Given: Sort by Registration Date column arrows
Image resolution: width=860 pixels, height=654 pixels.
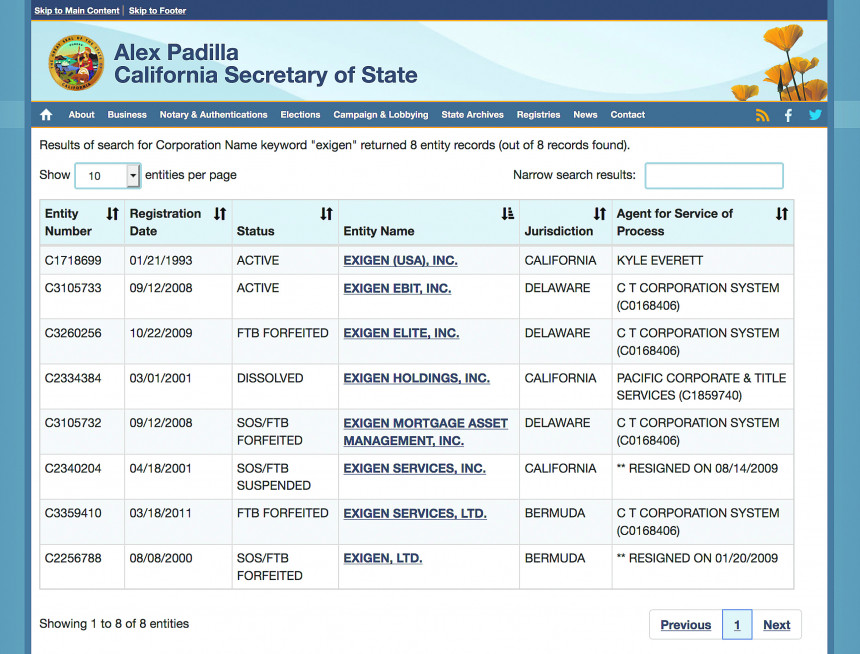Looking at the screenshot, I should tap(220, 214).
